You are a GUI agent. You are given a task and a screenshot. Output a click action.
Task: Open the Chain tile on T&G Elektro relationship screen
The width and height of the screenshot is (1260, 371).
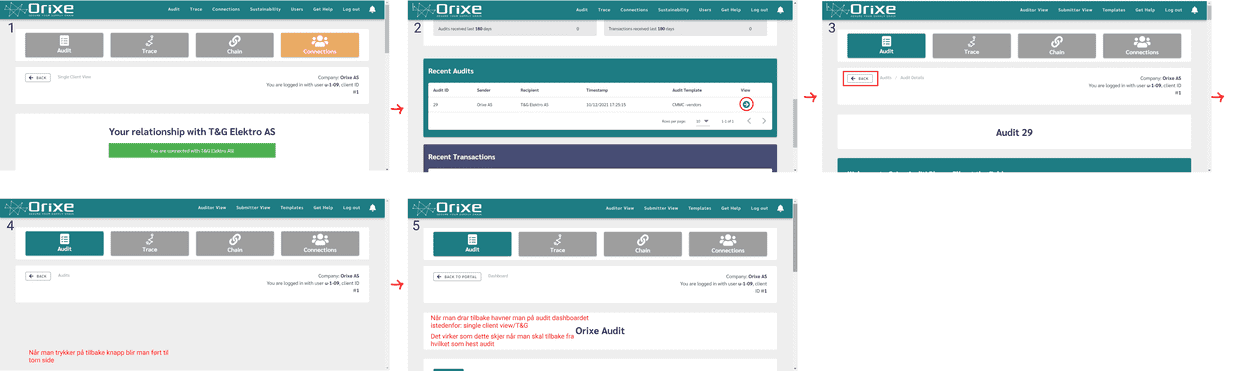click(234, 45)
